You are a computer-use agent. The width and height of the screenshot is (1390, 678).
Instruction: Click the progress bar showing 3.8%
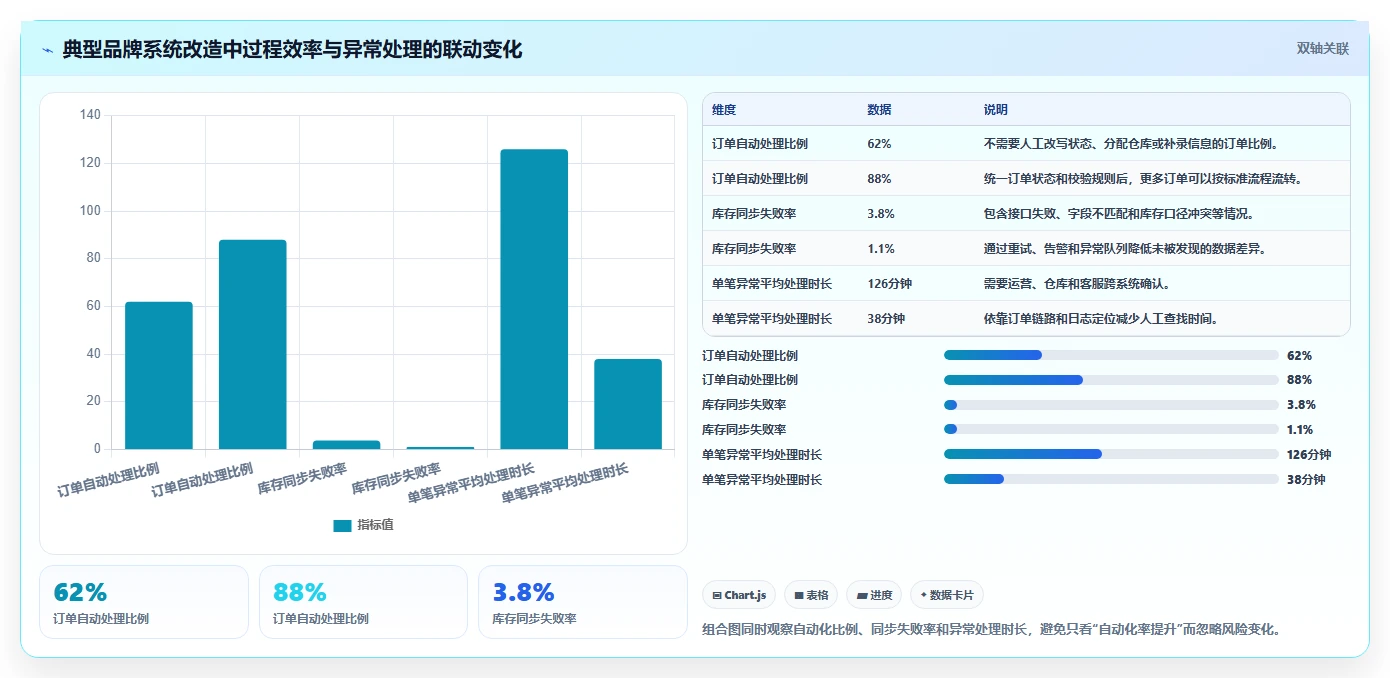(x=1111, y=405)
